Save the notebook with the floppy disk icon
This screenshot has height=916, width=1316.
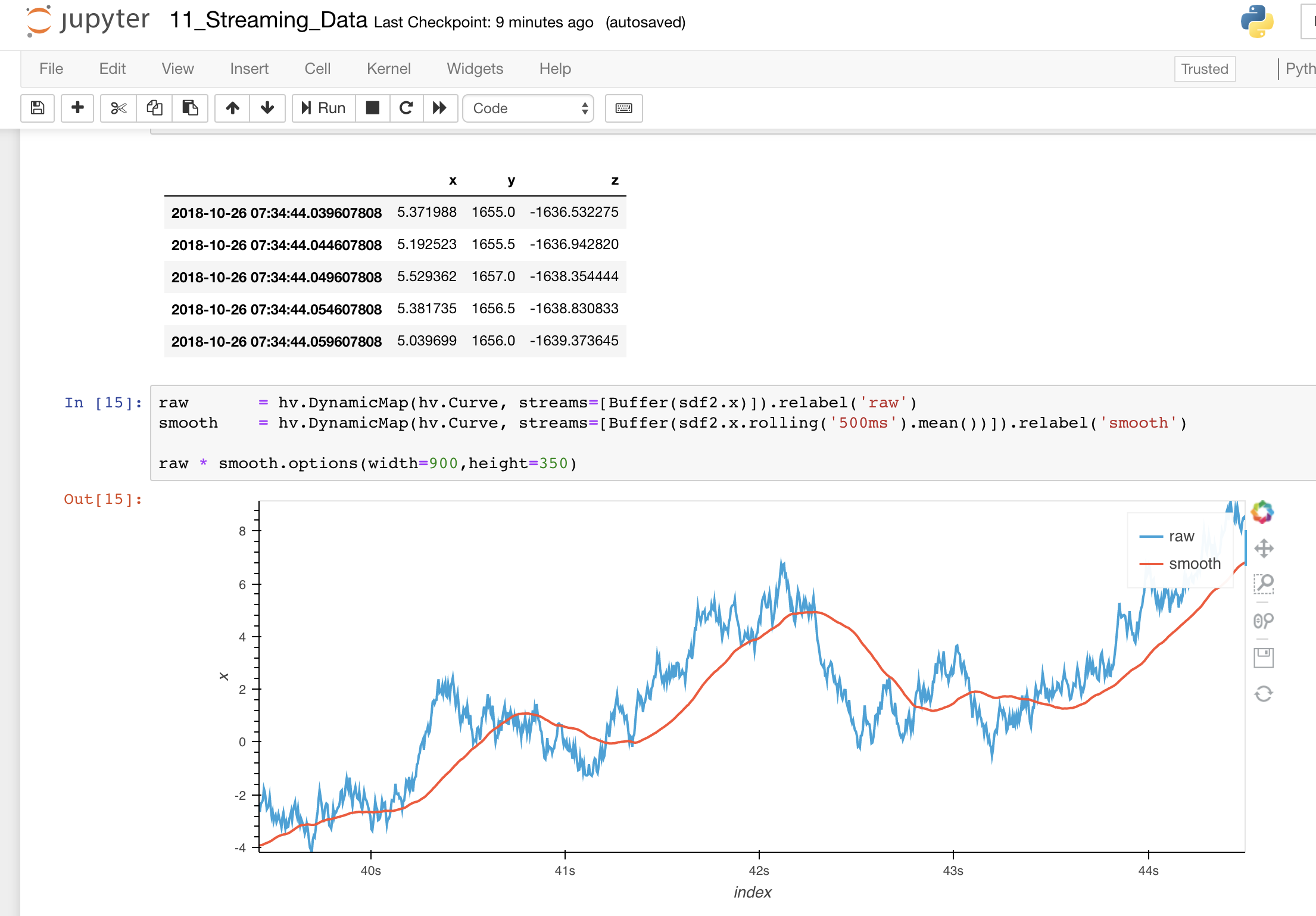coord(37,108)
